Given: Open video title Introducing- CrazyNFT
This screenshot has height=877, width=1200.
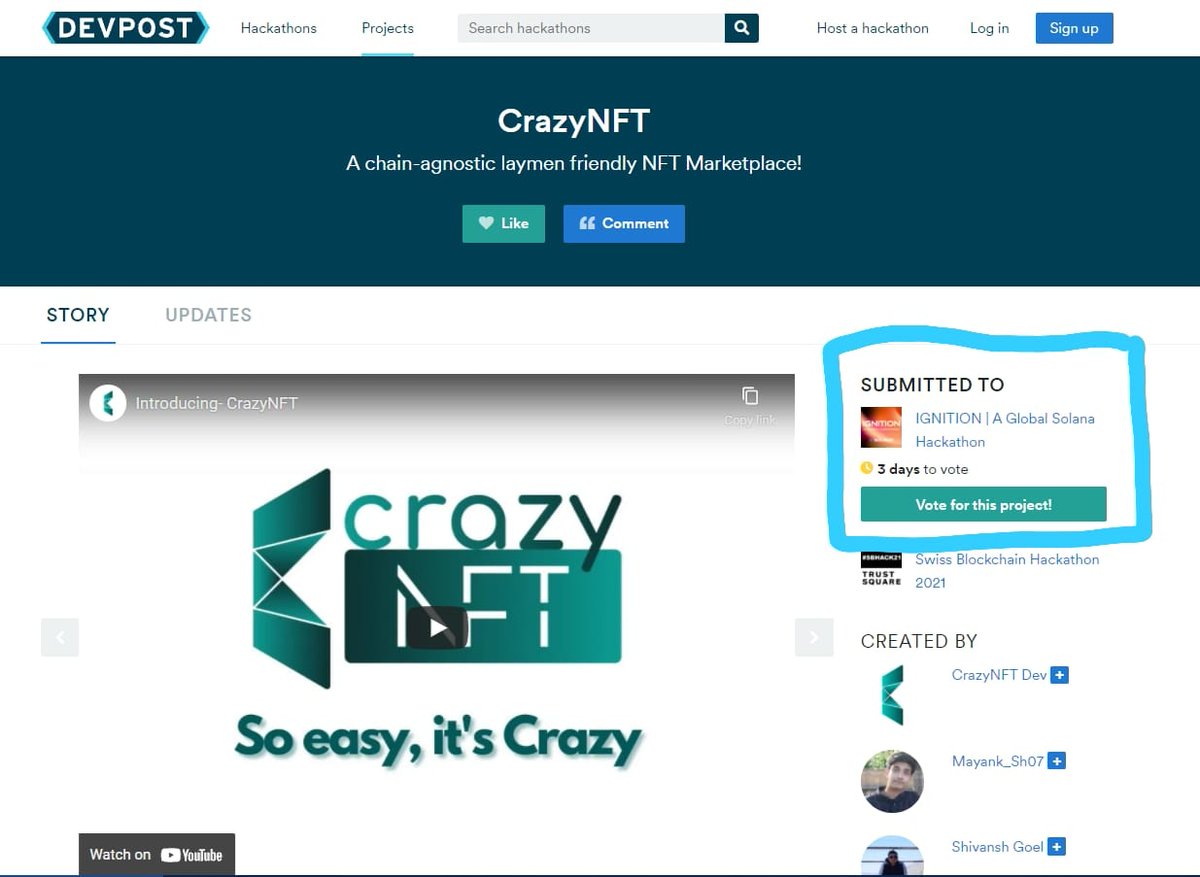Looking at the screenshot, I should 216,404.
